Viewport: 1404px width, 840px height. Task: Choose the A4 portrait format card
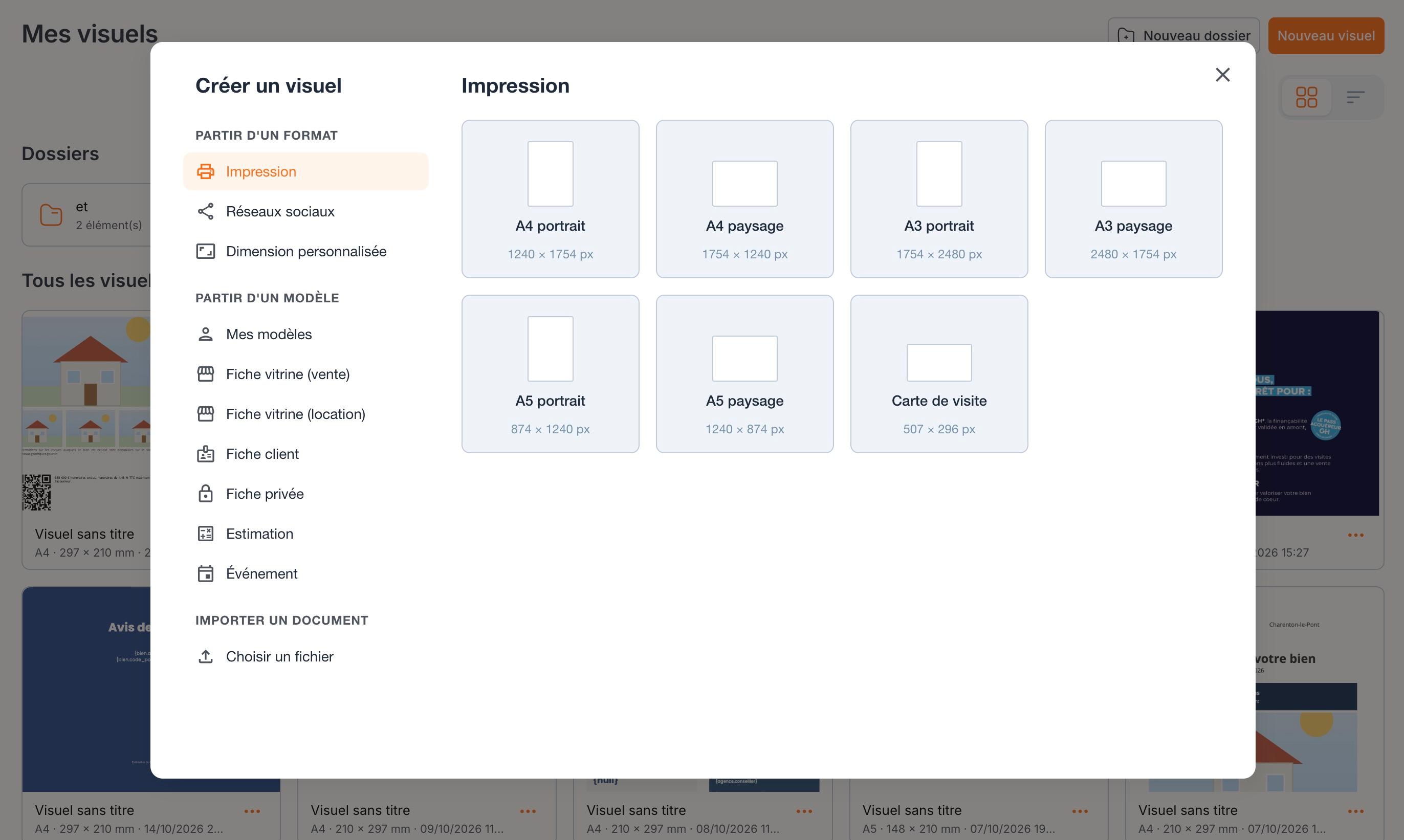click(550, 198)
